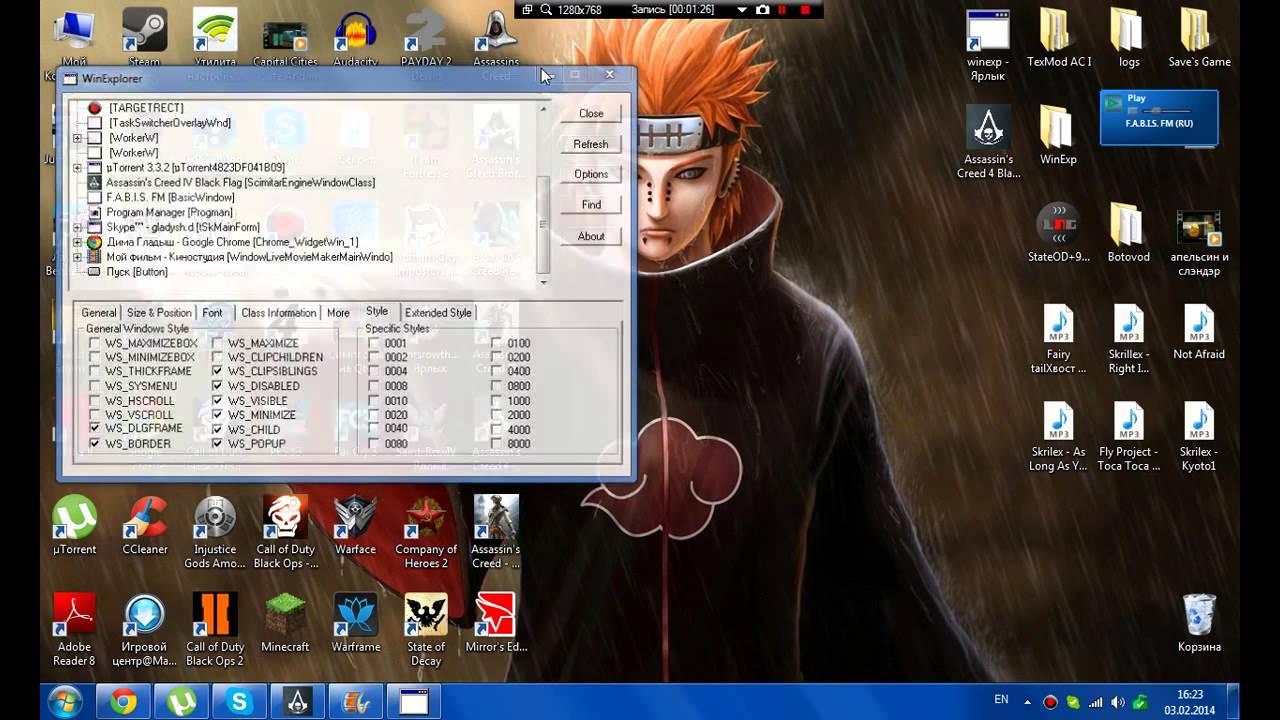
Task: Click Chrome icon in the taskbar
Action: [124, 702]
